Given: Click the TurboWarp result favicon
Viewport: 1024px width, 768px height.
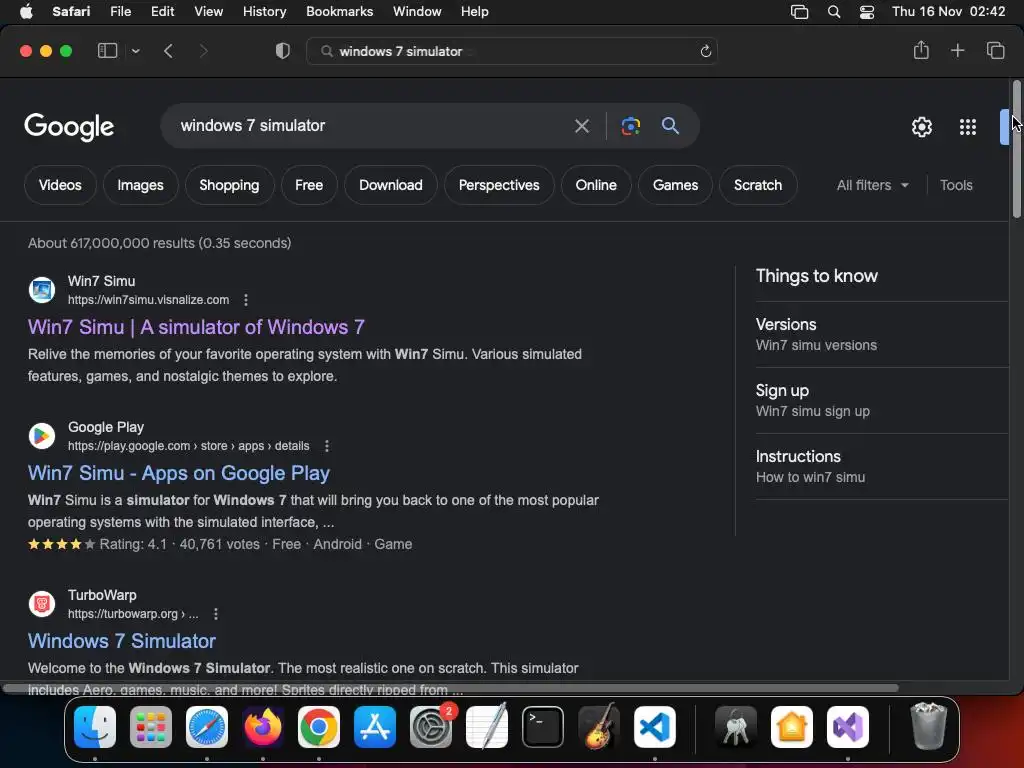Looking at the screenshot, I should (42, 604).
